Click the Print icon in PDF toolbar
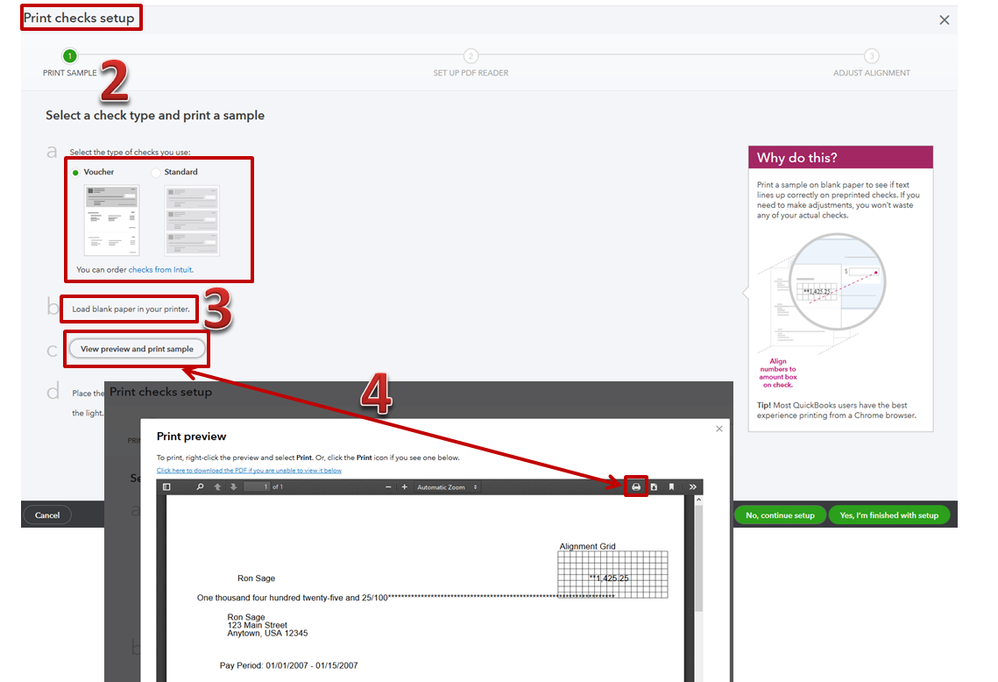998x682 pixels. pyautogui.click(x=636, y=487)
